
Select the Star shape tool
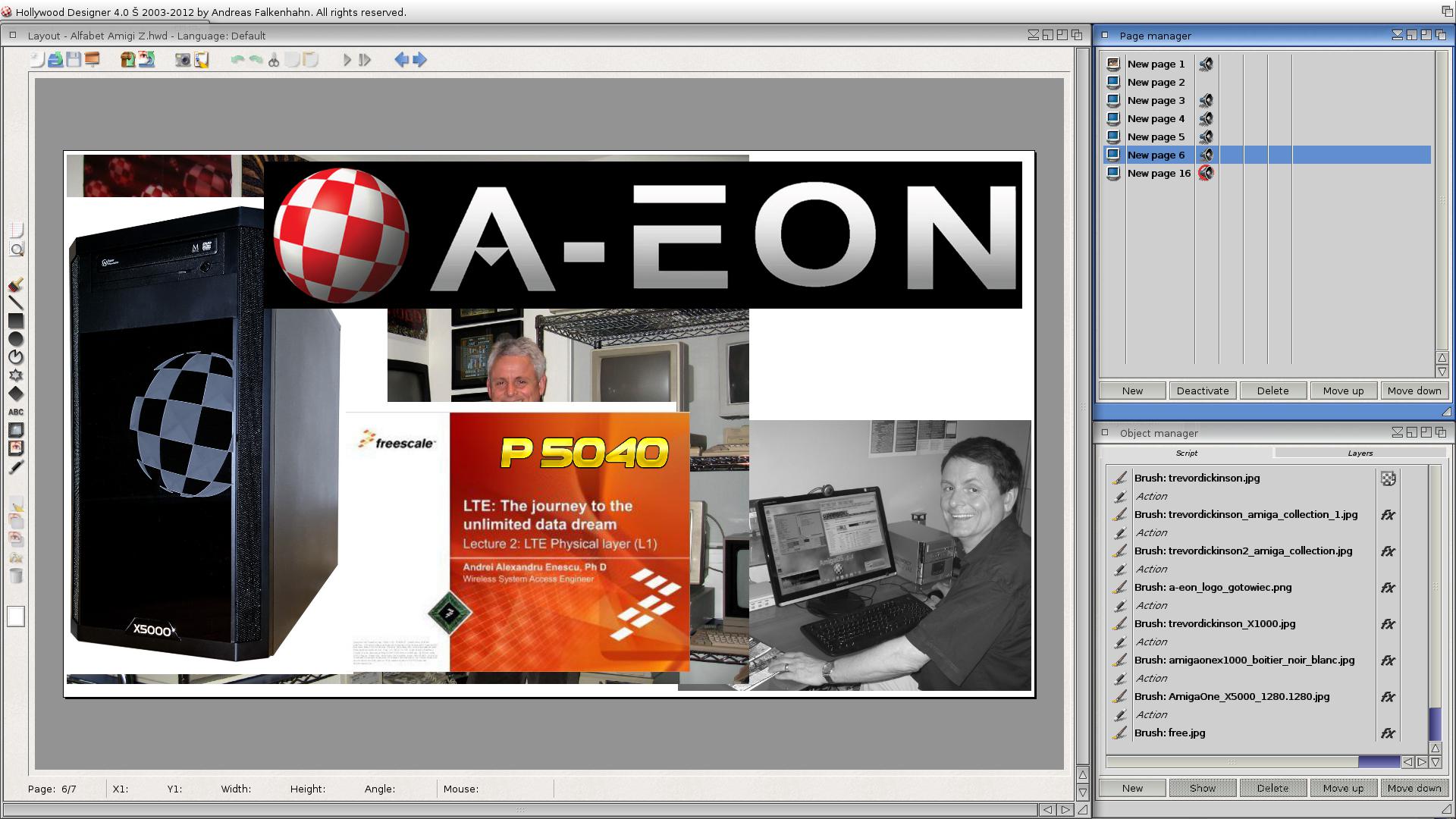[x=16, y=375]
